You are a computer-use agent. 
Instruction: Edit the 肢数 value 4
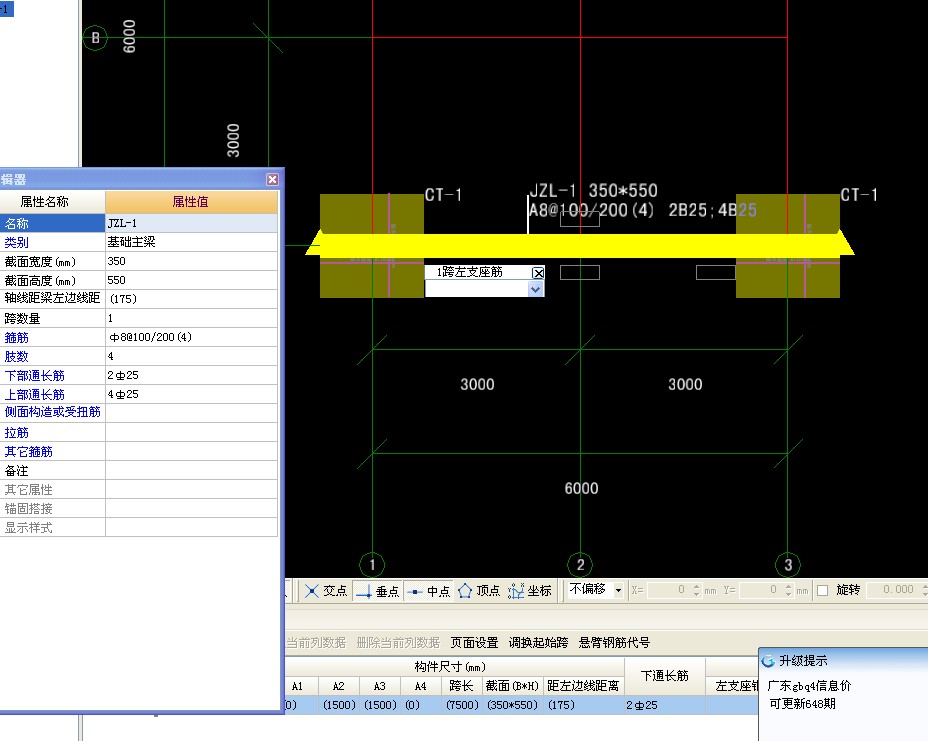[x=191, y=356]
